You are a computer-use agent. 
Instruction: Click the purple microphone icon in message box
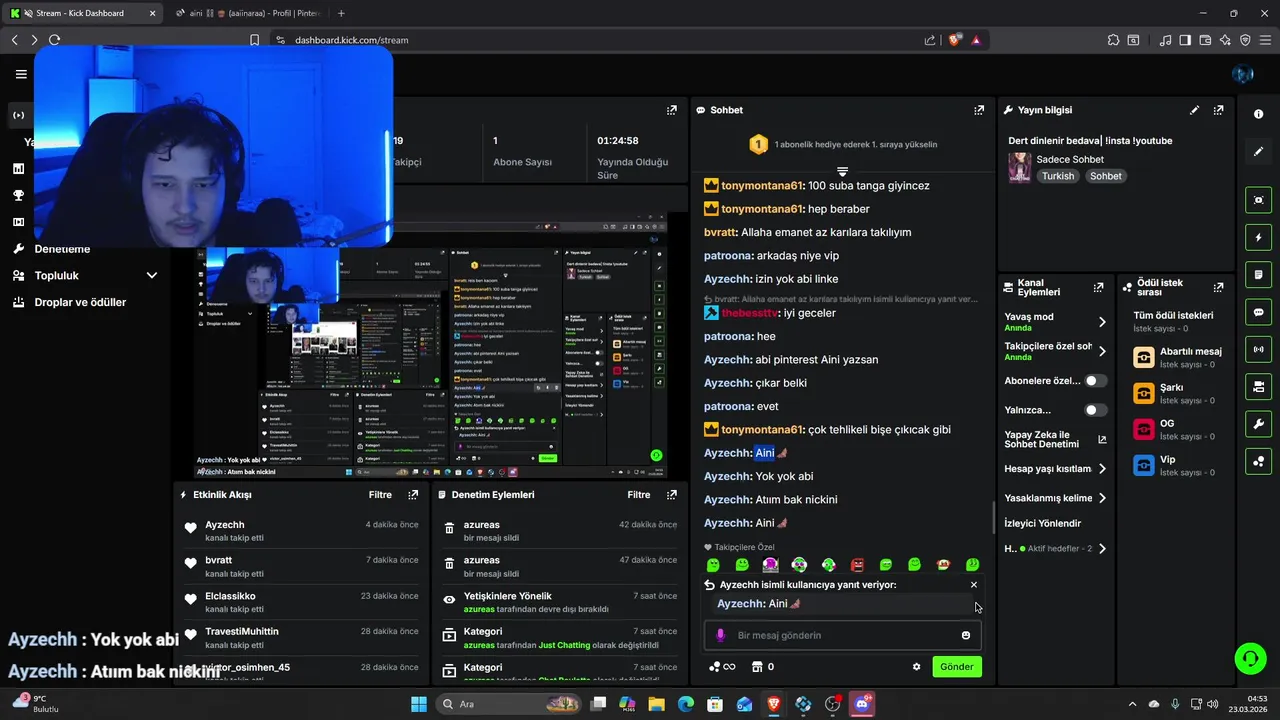point(720,635)
